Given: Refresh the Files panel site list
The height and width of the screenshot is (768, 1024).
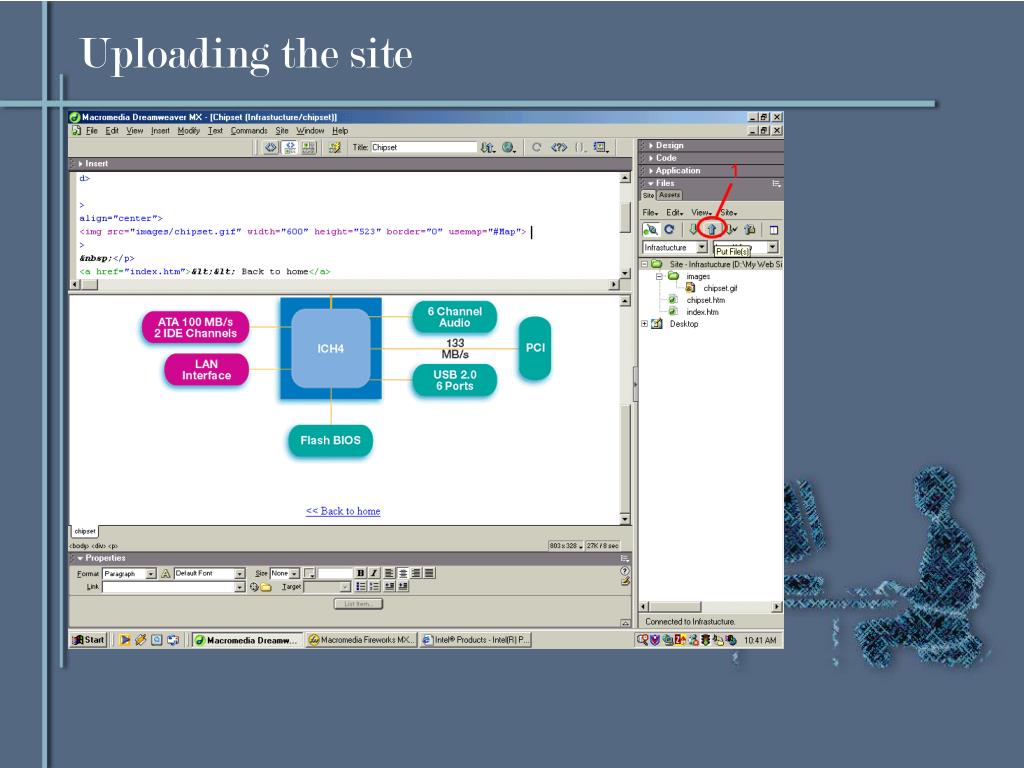Looking at the screenshot, I should 669,229.
